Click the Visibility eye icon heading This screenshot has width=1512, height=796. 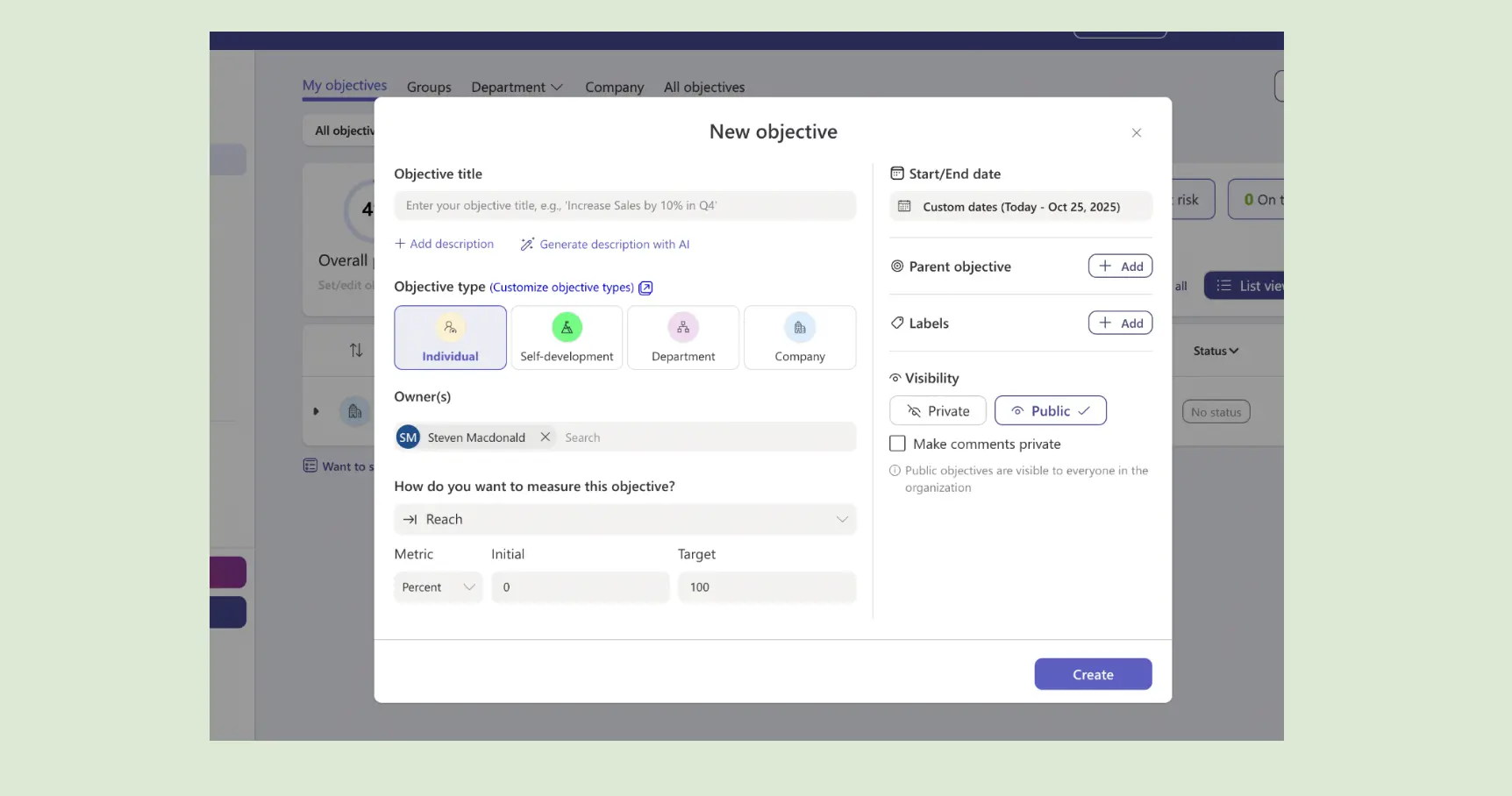895,378
